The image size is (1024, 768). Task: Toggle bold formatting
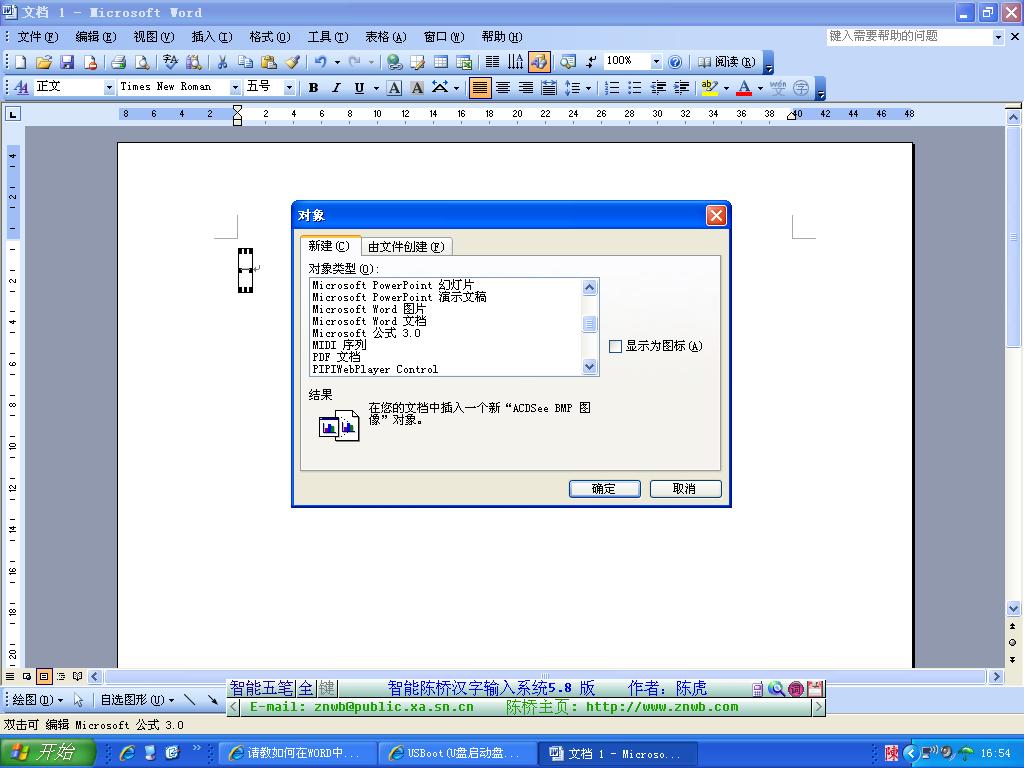pyautogui.click(x=313, y=88)
